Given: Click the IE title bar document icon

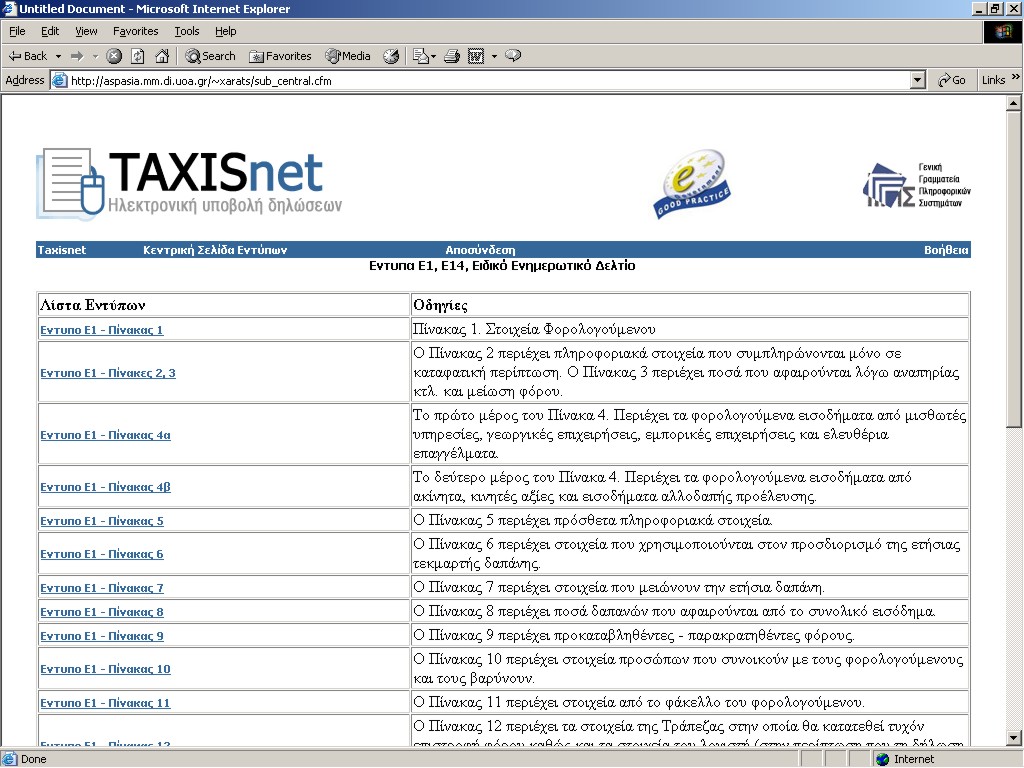Looking at the screenshot, I should coord(8,8).
